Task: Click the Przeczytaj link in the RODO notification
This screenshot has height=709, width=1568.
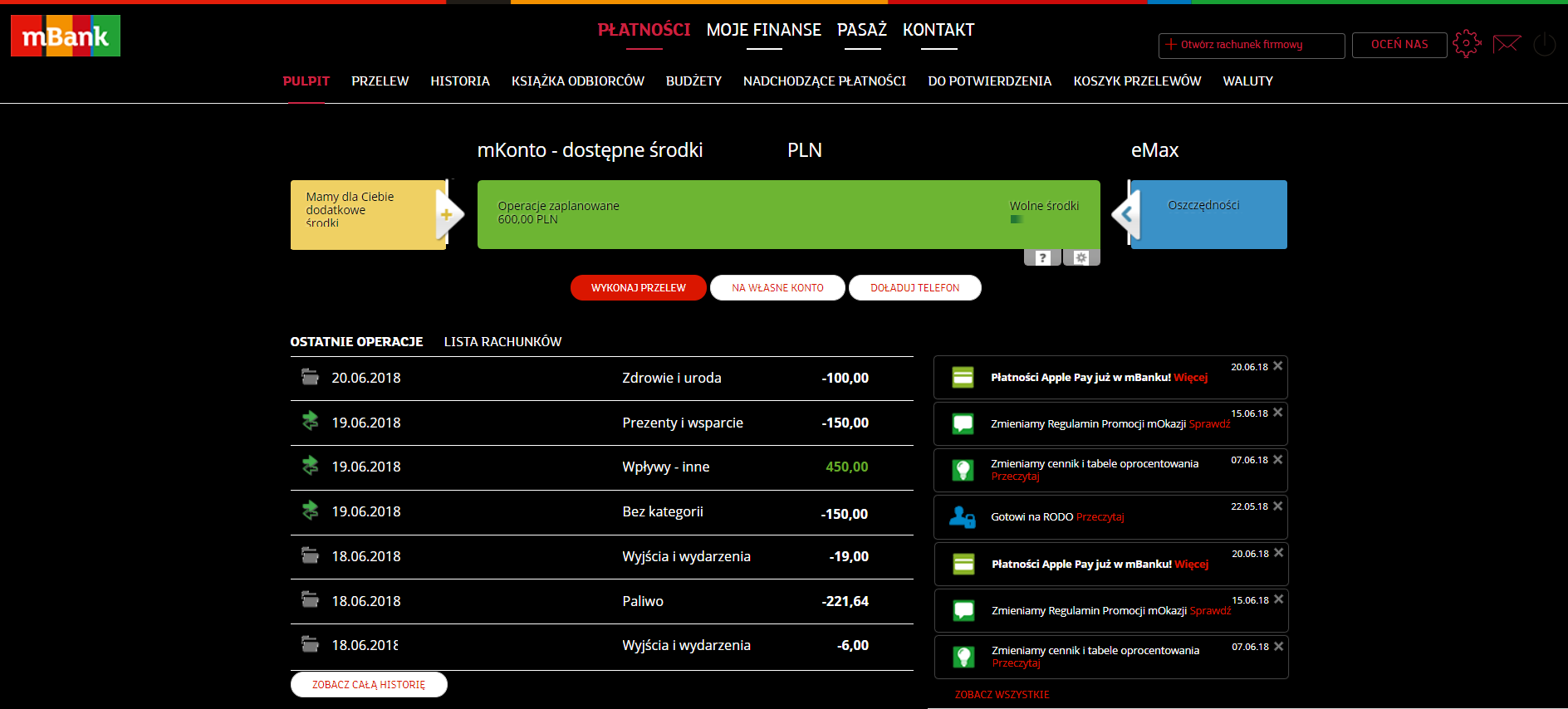Action: tap(1100, 517)
